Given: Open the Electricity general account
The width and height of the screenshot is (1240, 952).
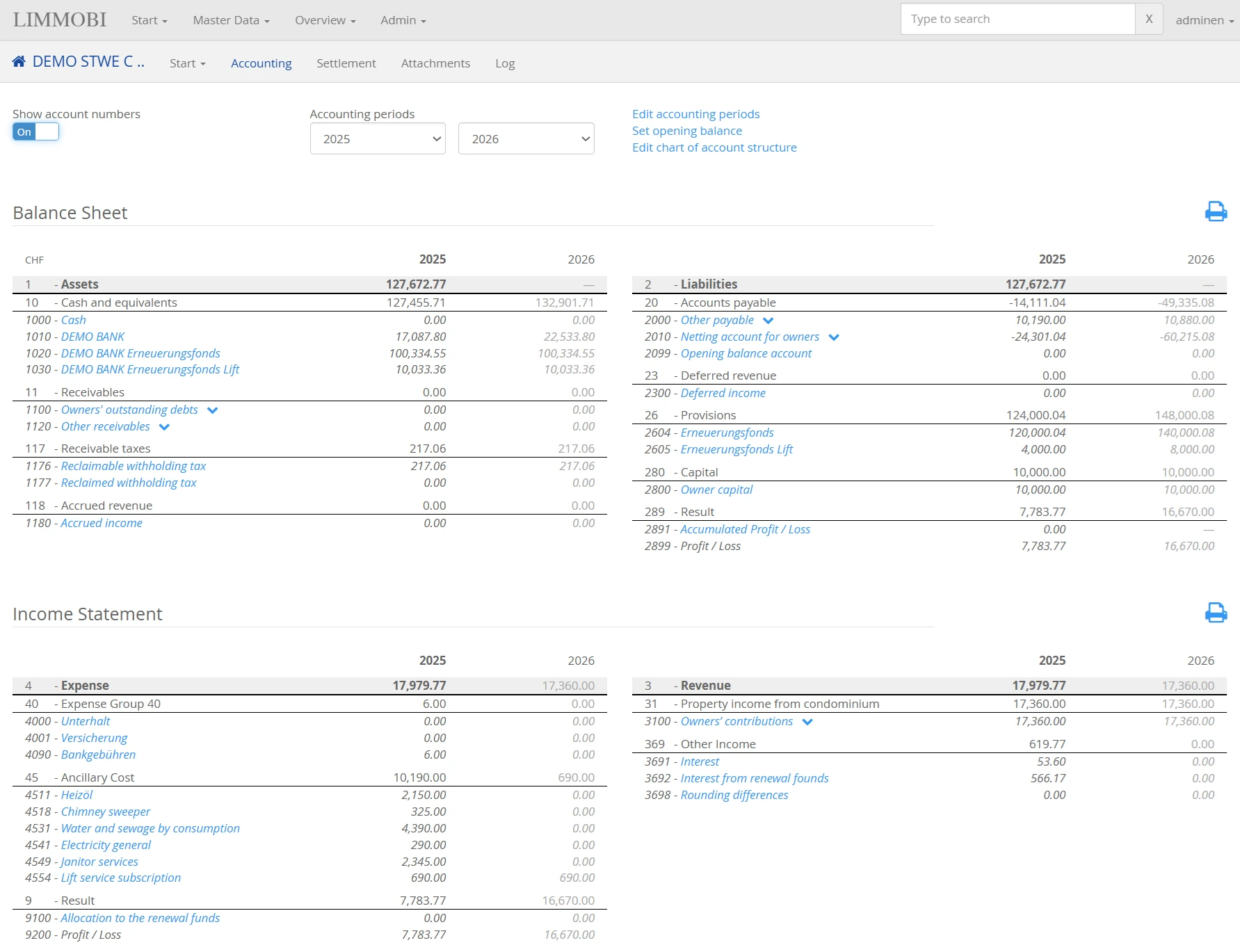Looking at the screenshot, I should click(x=106, y=845).
